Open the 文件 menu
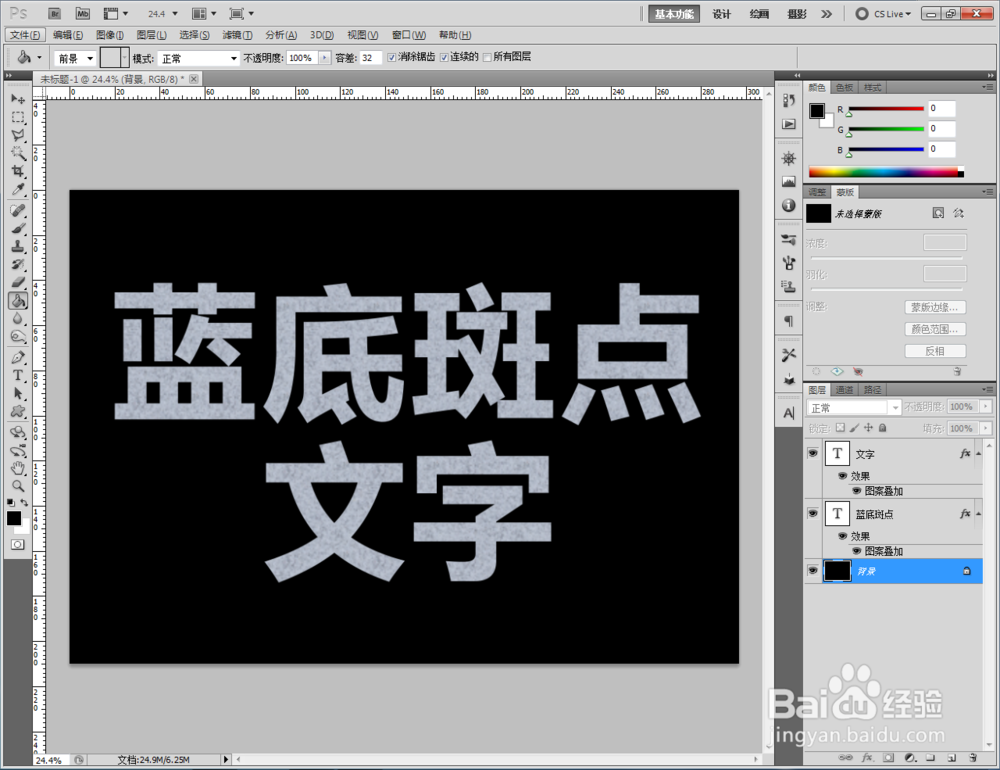Viewport: 1000px width, 770px height. click(x=25, y=35)
